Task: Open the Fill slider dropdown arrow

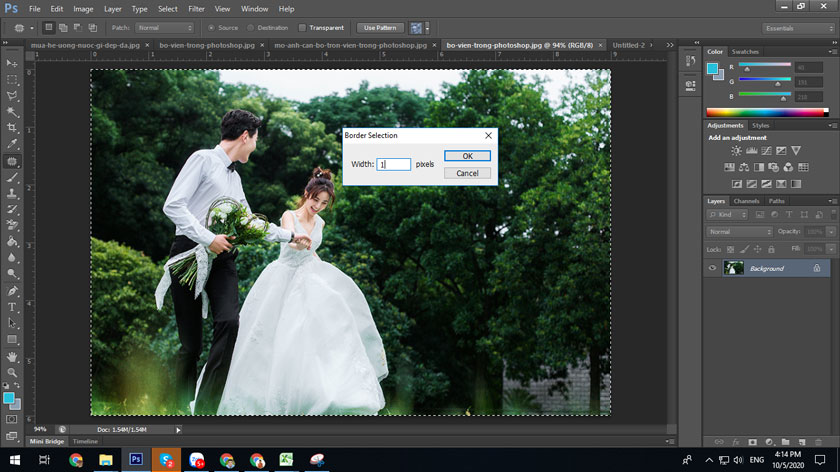Action: pos(831,250)
